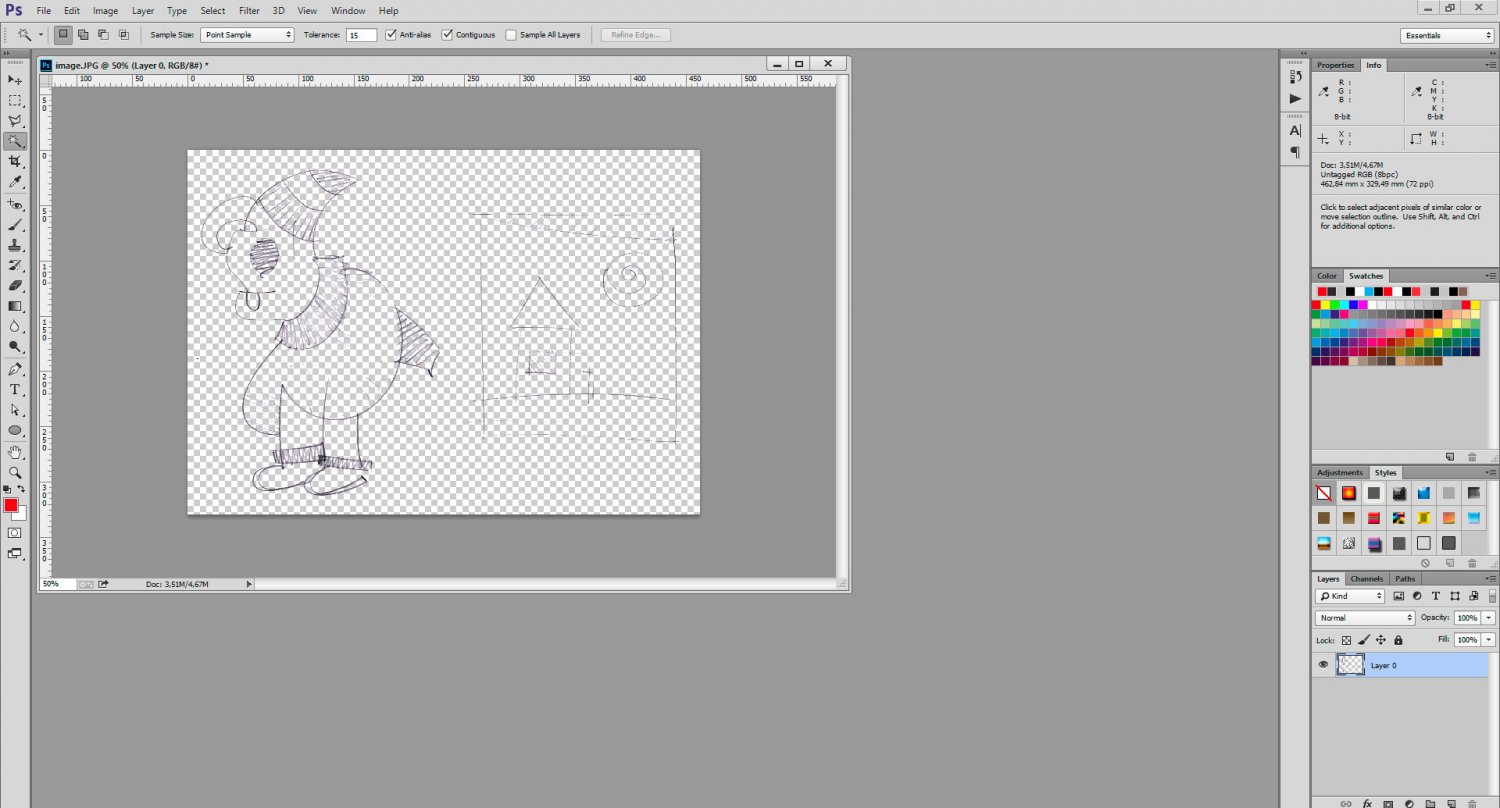Select the Zoom tool
1500x808 pixels.
[x=15, y=472]
